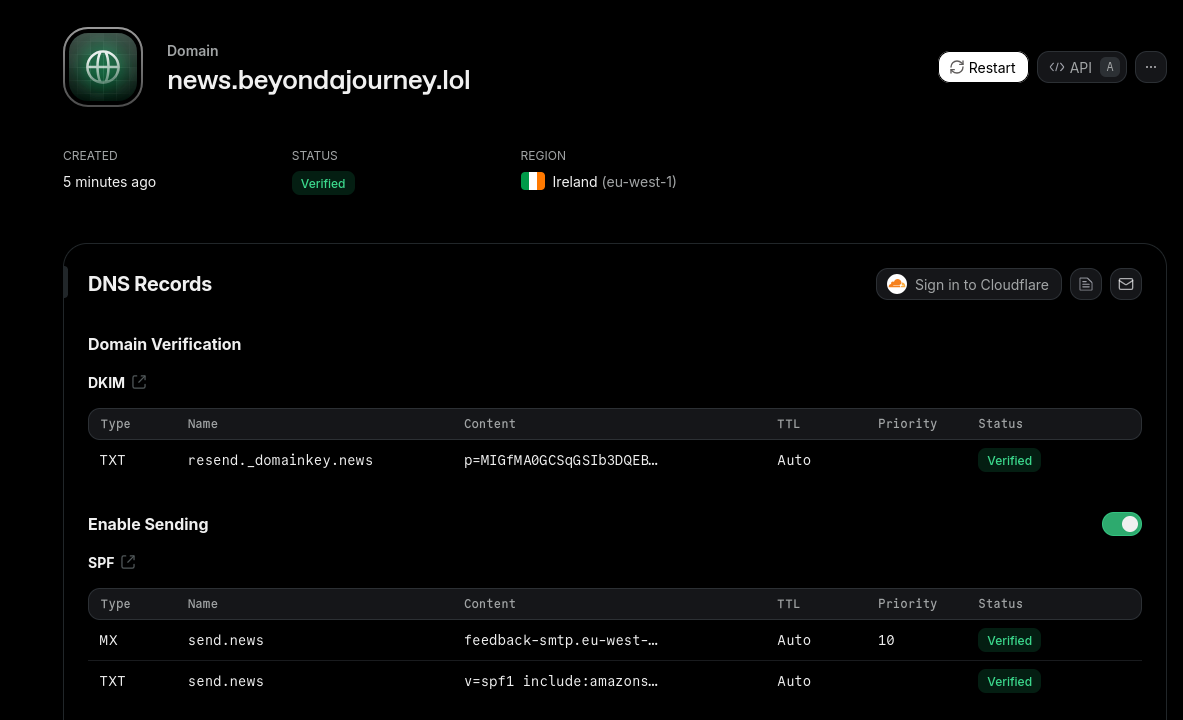Click the globe domain avatar icon
This screenshot has height=720, width=1183.
102,67
